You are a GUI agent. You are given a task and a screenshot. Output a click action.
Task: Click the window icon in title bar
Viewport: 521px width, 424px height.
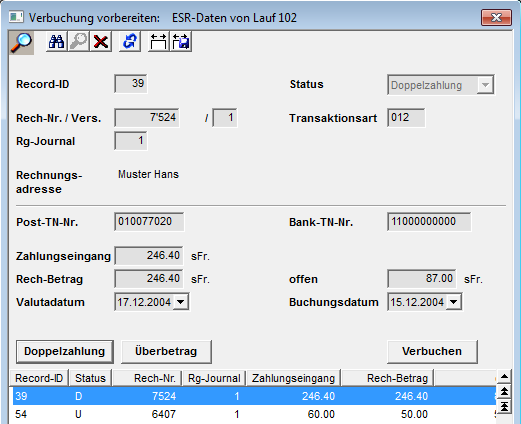click(16, 17)
